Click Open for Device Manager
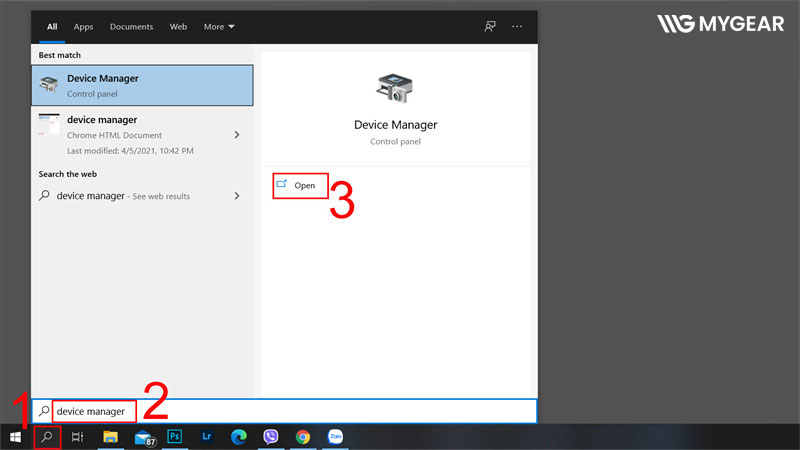 pyautogui.click(x=304, y=186)
